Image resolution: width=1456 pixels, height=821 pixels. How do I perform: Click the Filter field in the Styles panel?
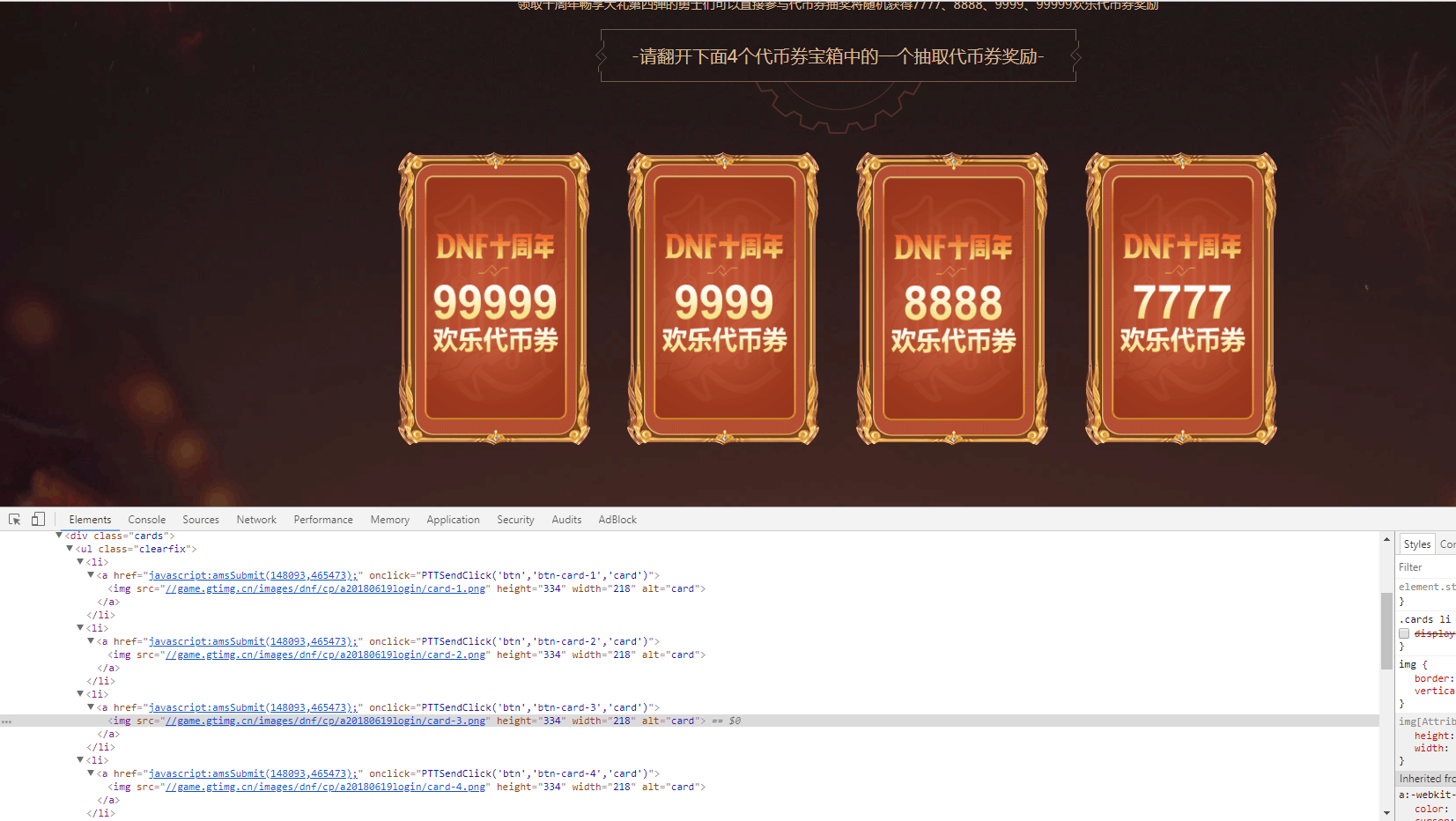(1423, 566)
